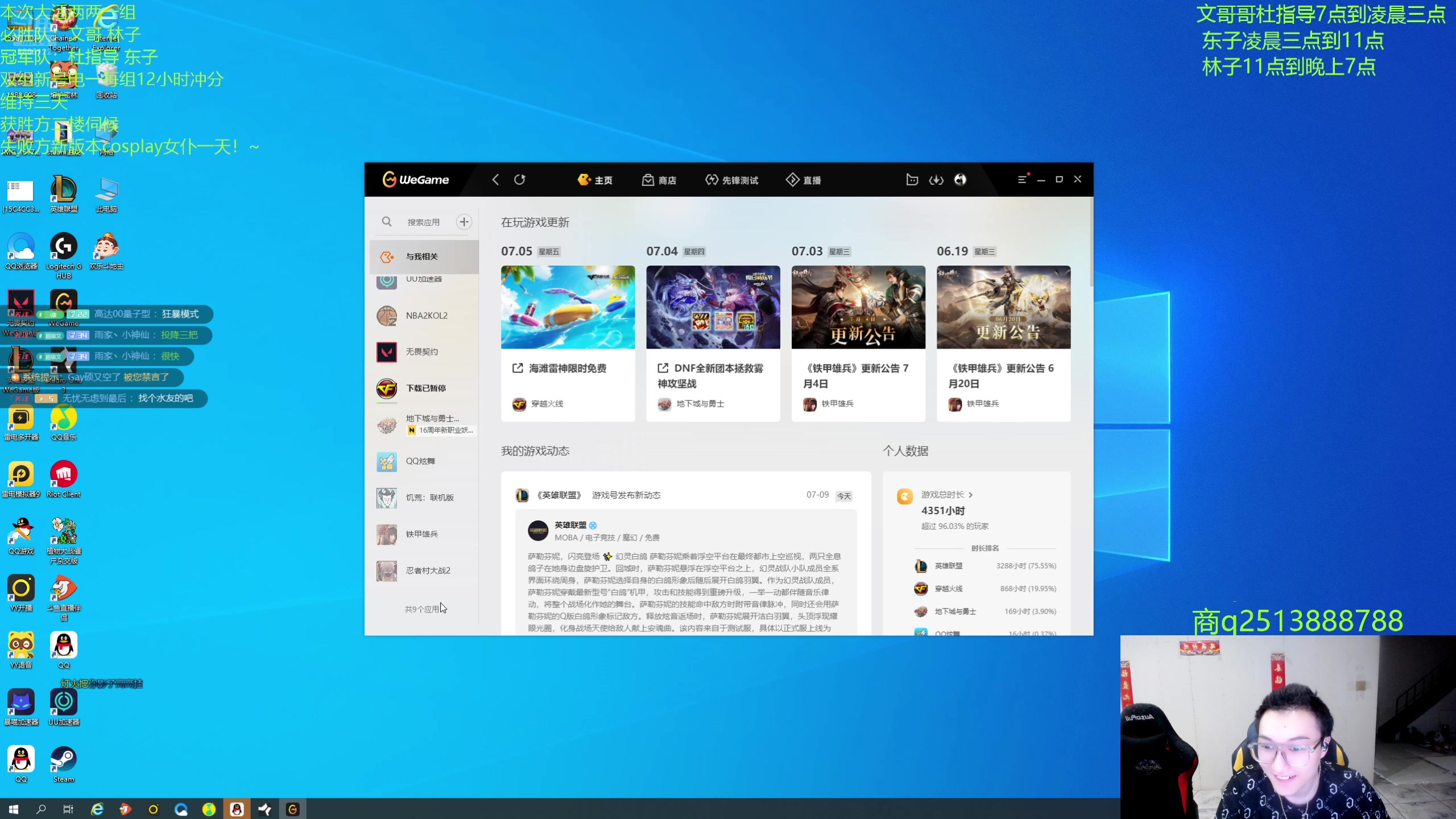
Task: Open the folder icon in WeGame header
Action: 912,180
